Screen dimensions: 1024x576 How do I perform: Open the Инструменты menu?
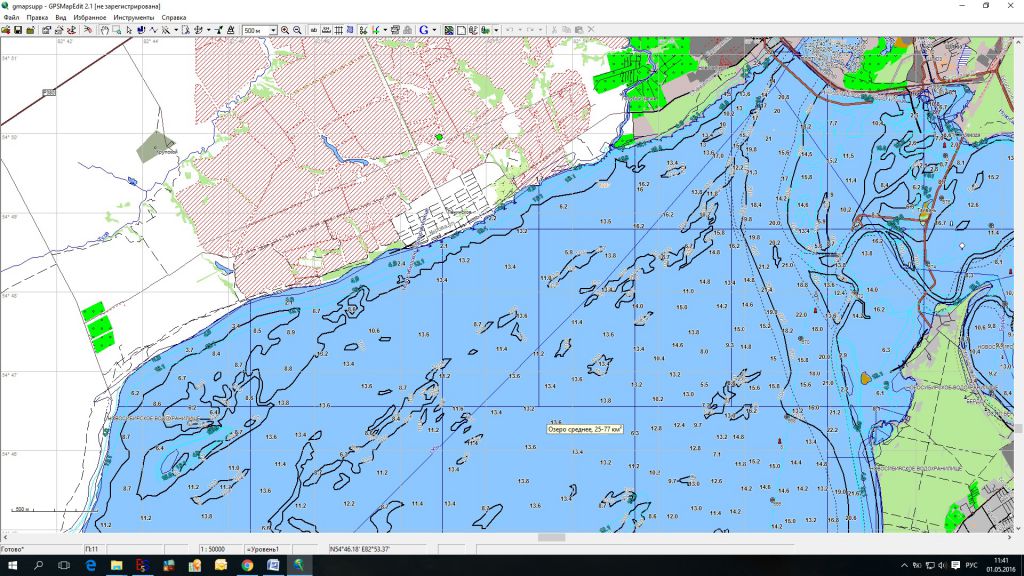[x=134, y=18]
